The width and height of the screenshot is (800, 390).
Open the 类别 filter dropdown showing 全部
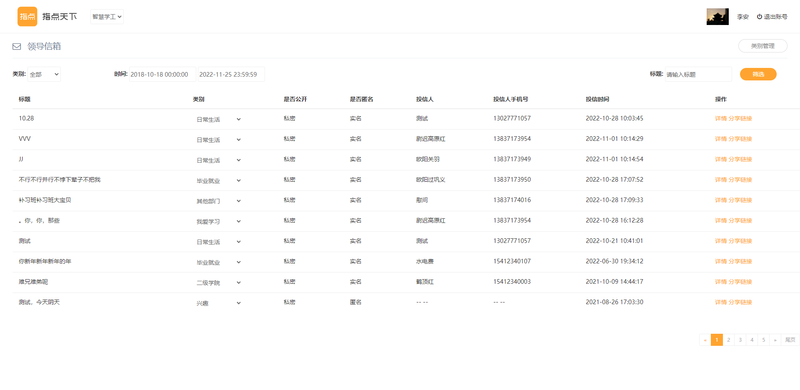click(44, 74)
